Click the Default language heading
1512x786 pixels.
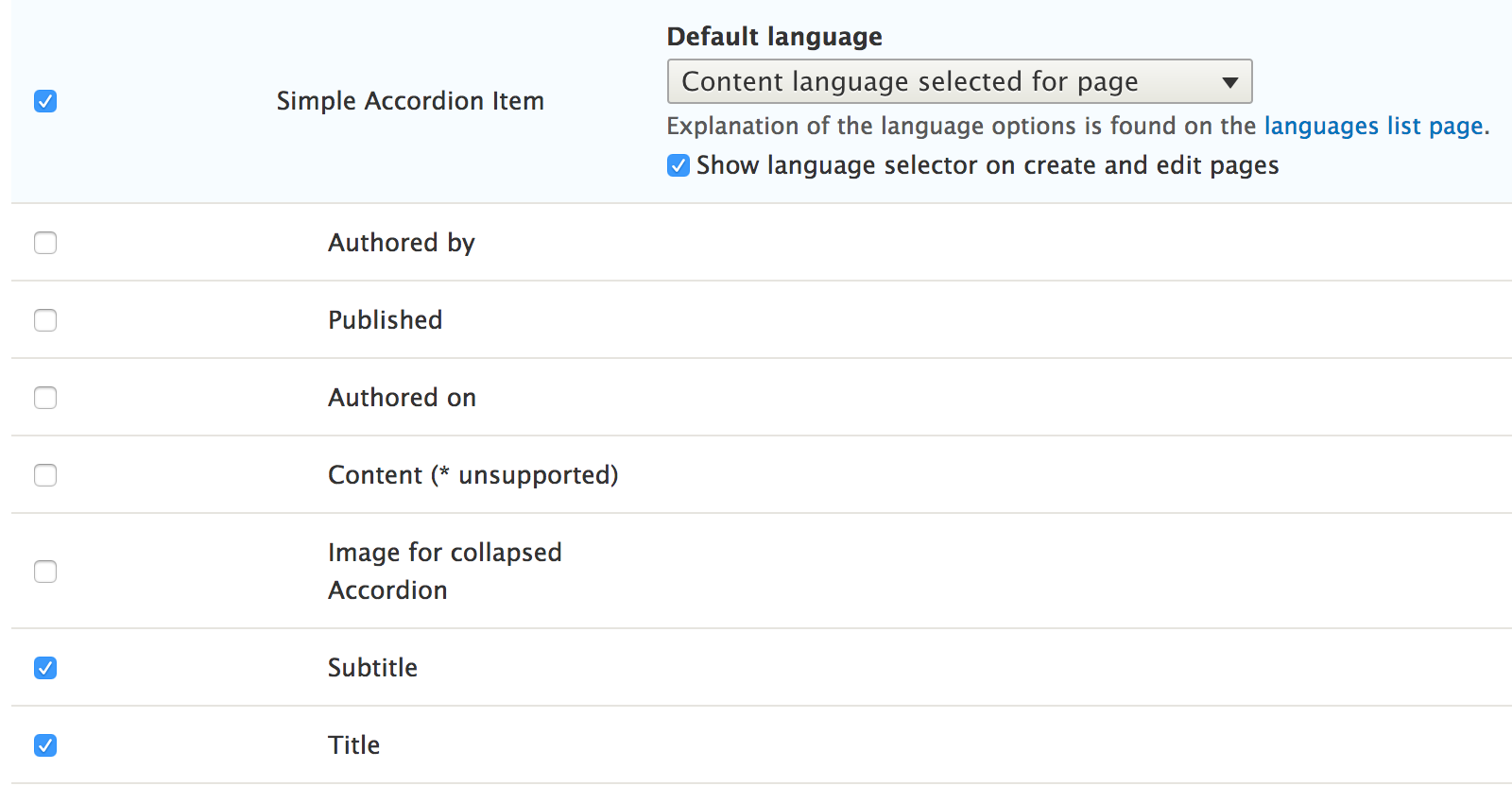[x=775, y=37]
